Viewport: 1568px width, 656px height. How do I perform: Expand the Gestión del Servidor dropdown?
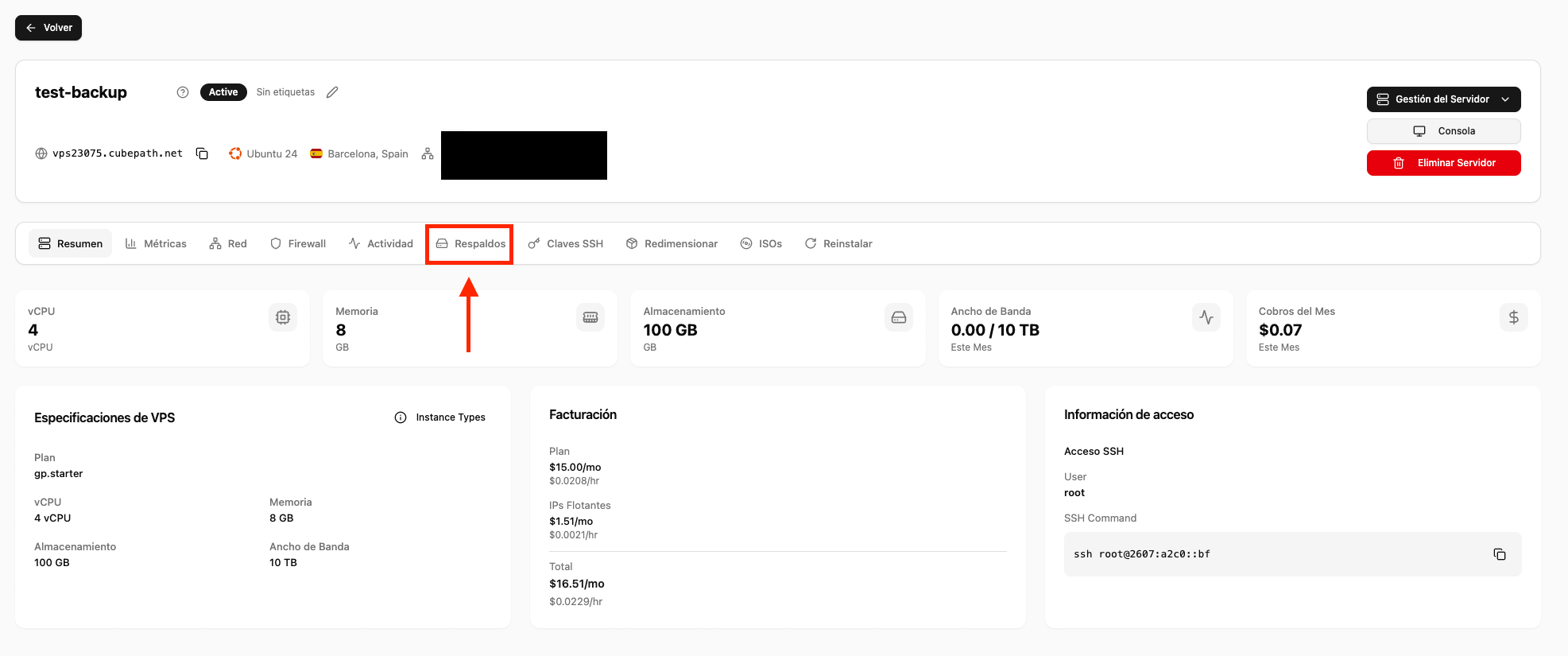pyautogui.click(x=1443, y=99)
